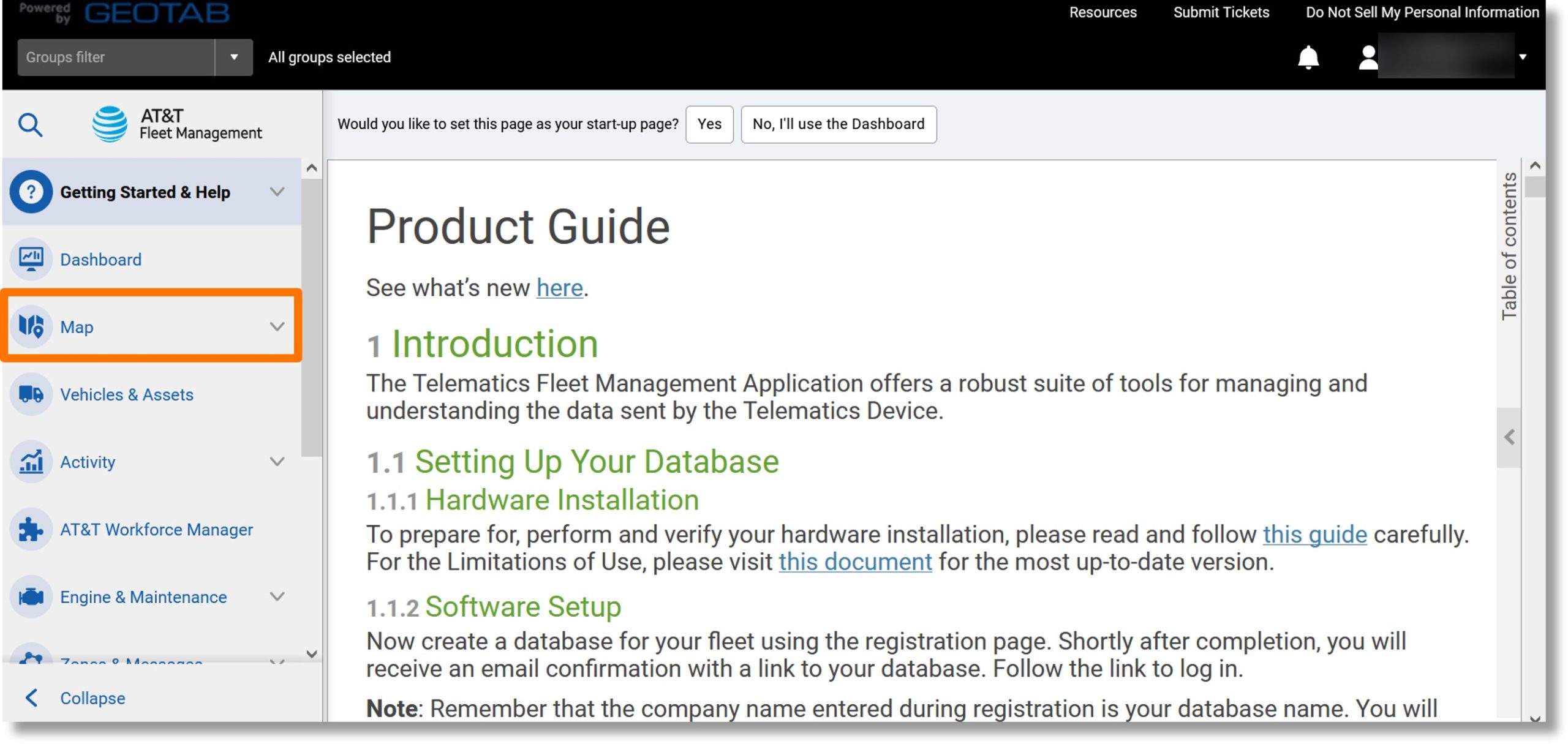Screen dimensions: 1568x744
Task: Click the Dashboard icon in sidebar
Action: (x=31, y=258)
